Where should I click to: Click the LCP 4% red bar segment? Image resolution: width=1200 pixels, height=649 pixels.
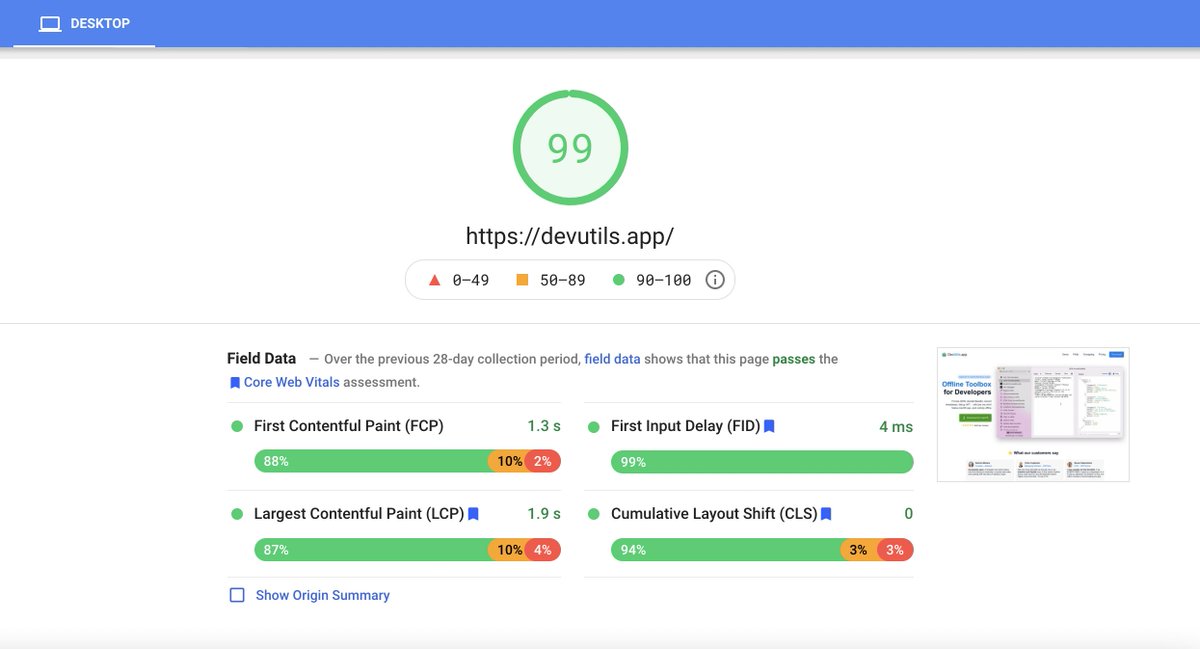pos(543,549)
